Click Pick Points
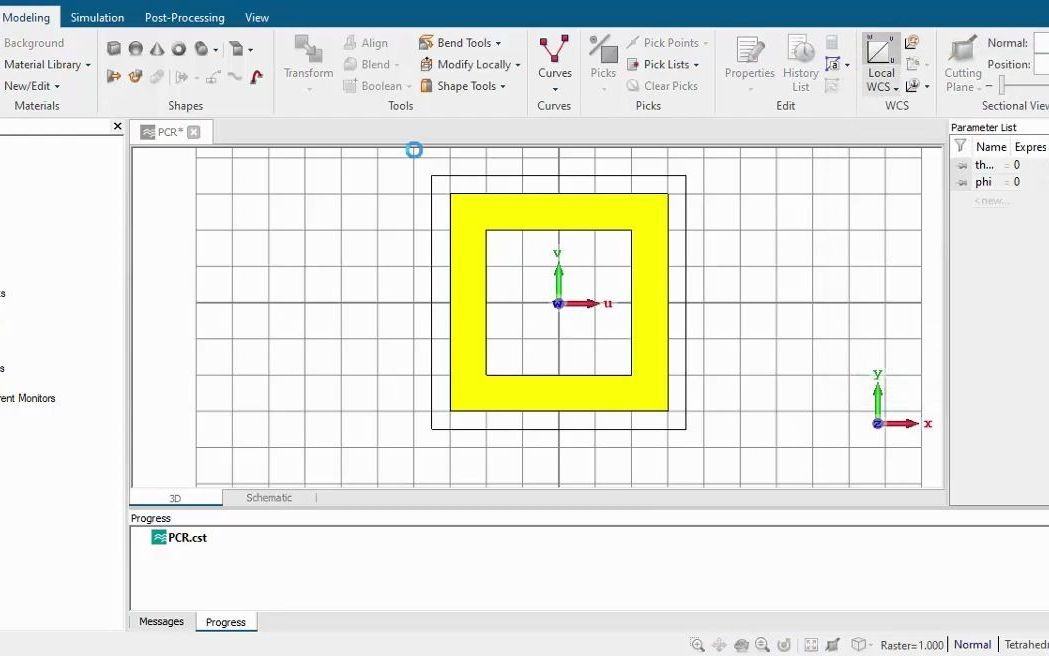 [667, 43]
